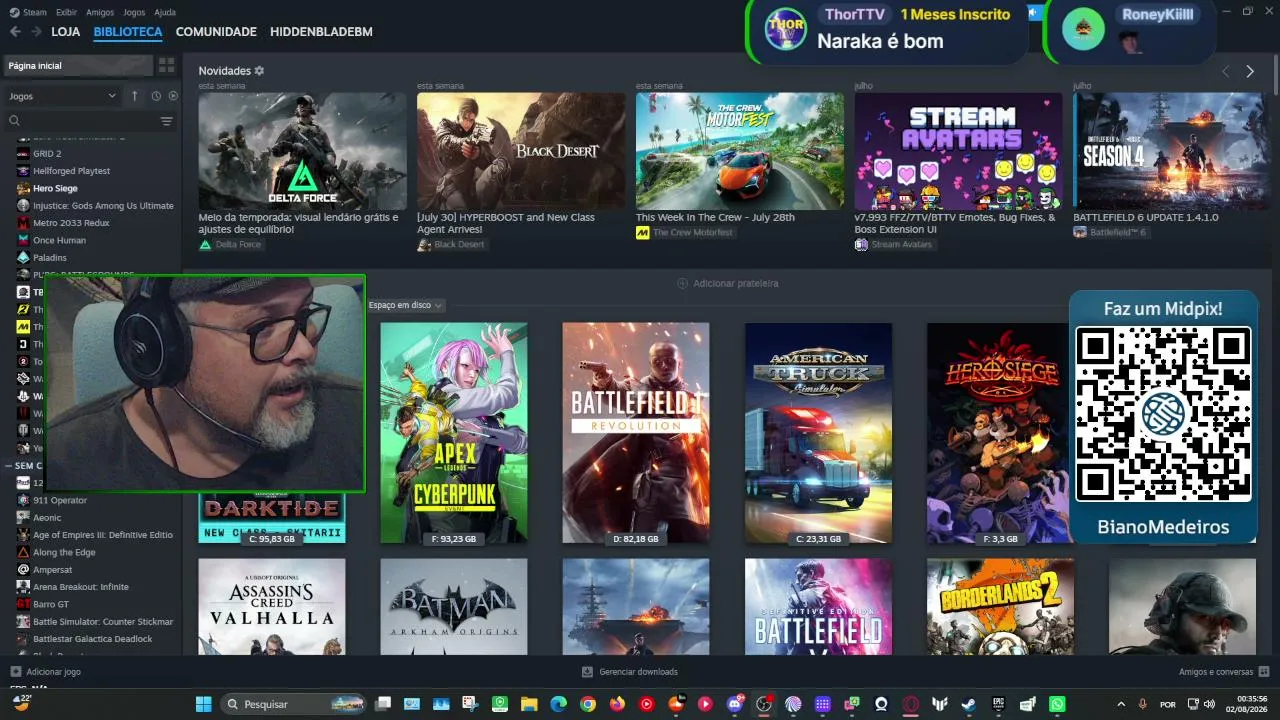Open Firefox from the taskbar

[x=617, y=704]
